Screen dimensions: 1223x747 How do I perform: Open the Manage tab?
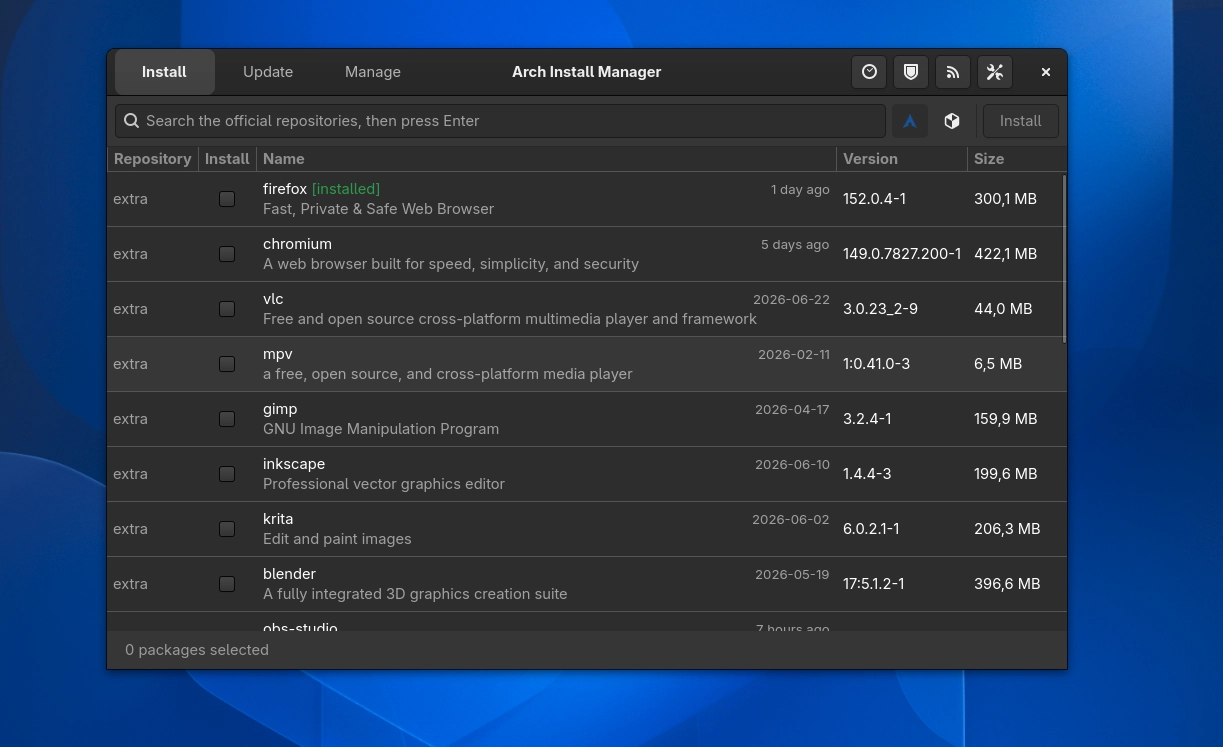coord(373,72)
